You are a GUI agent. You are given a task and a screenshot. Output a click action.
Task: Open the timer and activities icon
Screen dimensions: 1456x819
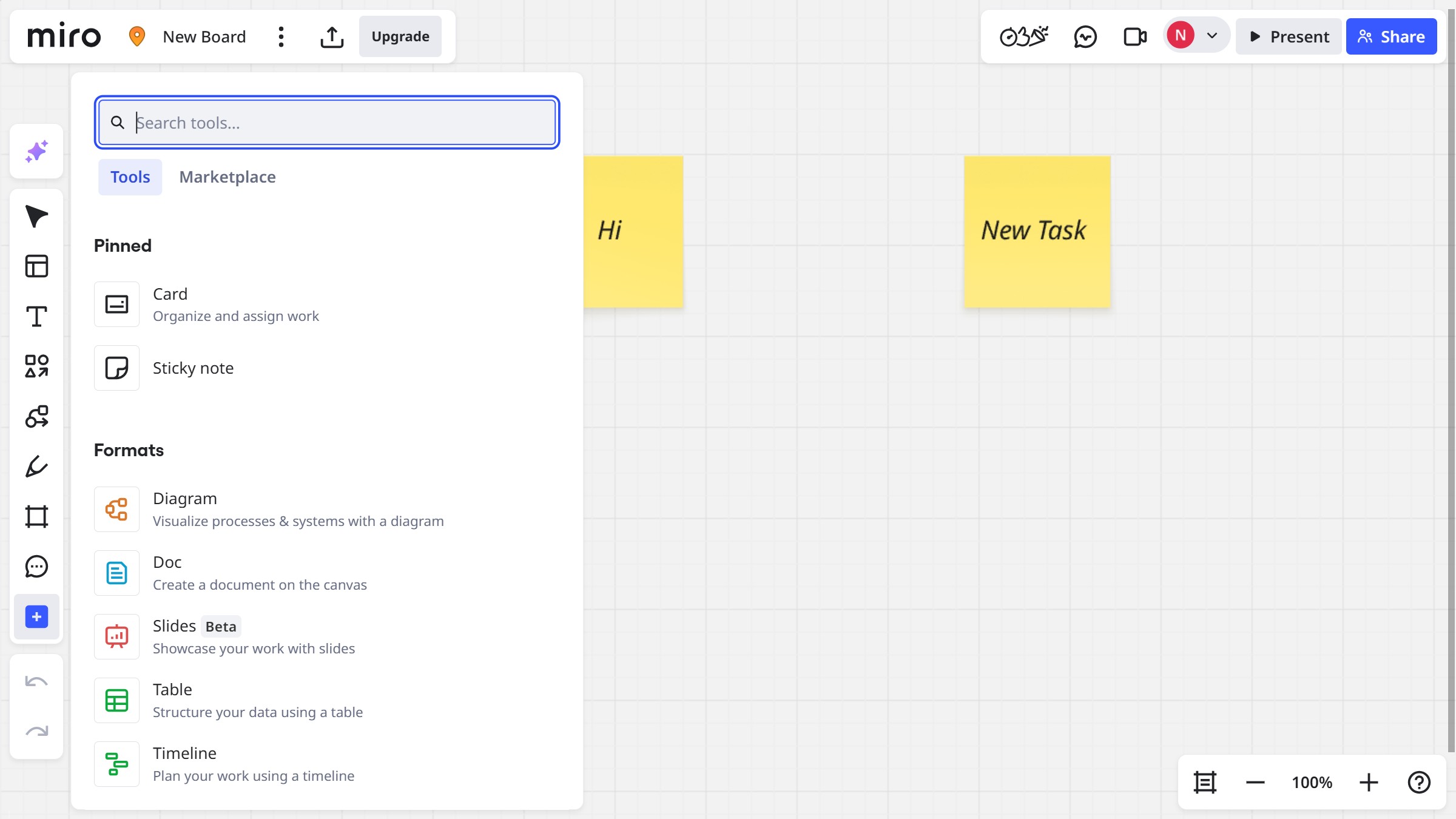click(x=1024, y=37)
